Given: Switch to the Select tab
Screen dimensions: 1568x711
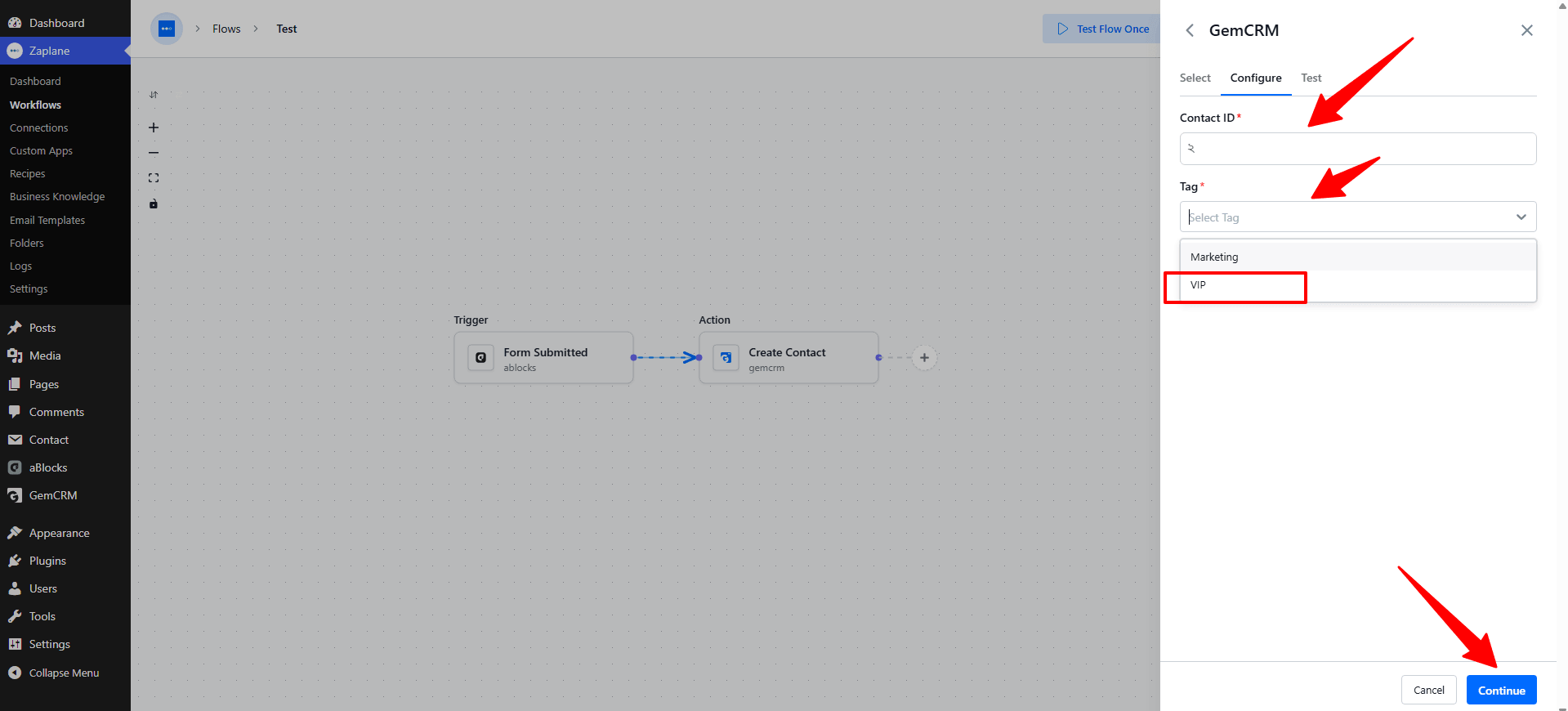Looking at the screenshot, I should 1195,78.
